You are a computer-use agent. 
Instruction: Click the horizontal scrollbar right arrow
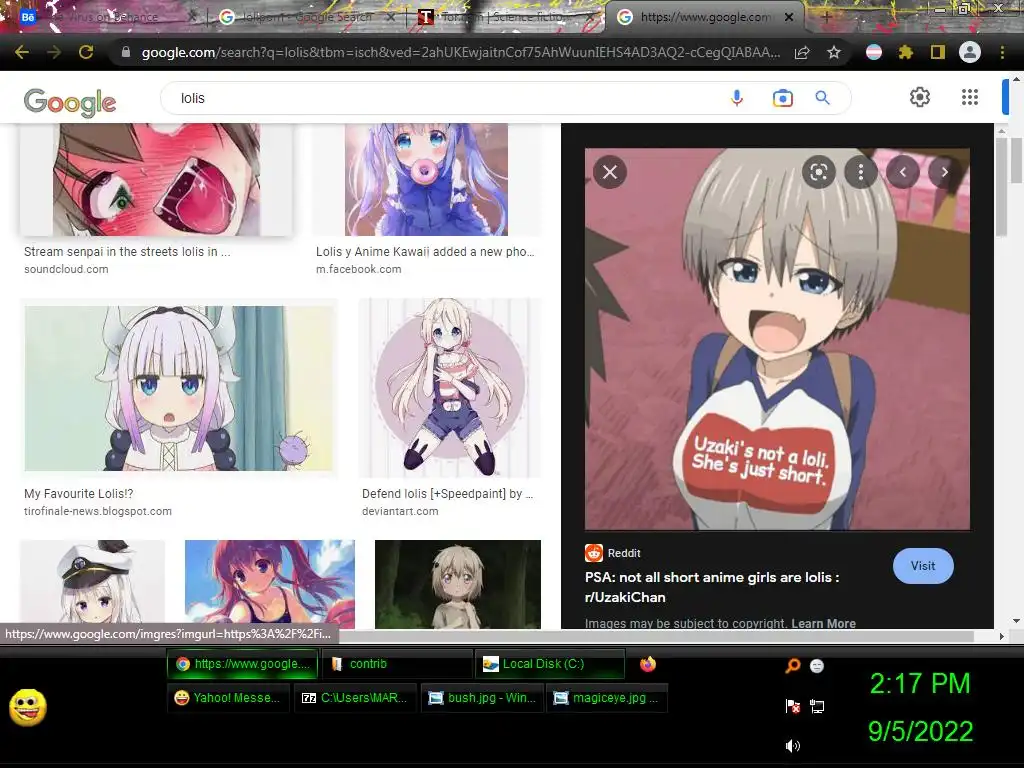click(x=1001, y=636)
